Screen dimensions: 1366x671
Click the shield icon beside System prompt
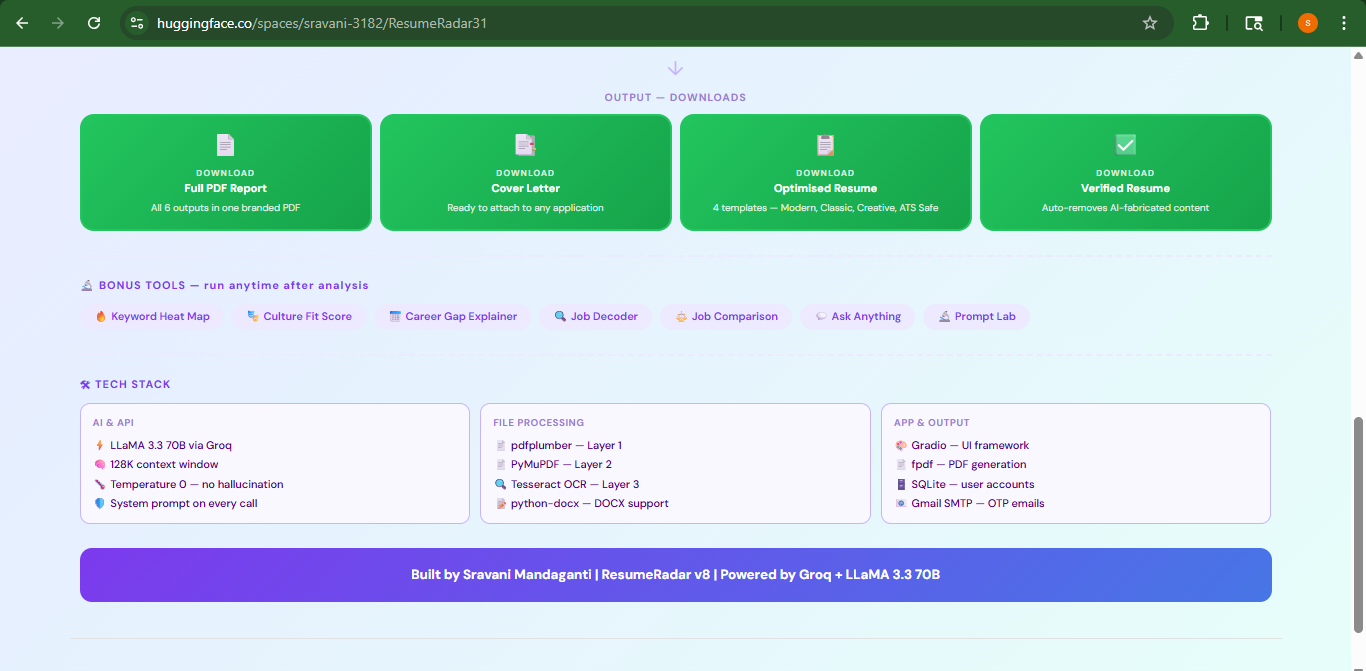100,504
